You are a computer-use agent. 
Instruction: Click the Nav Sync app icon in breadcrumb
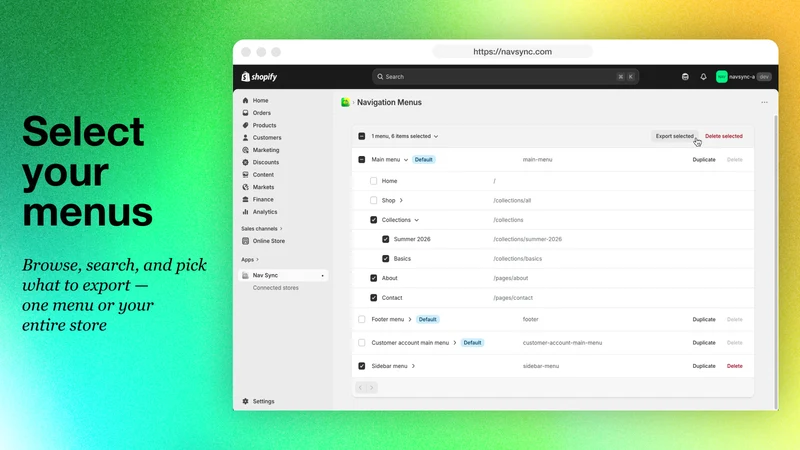345,102
